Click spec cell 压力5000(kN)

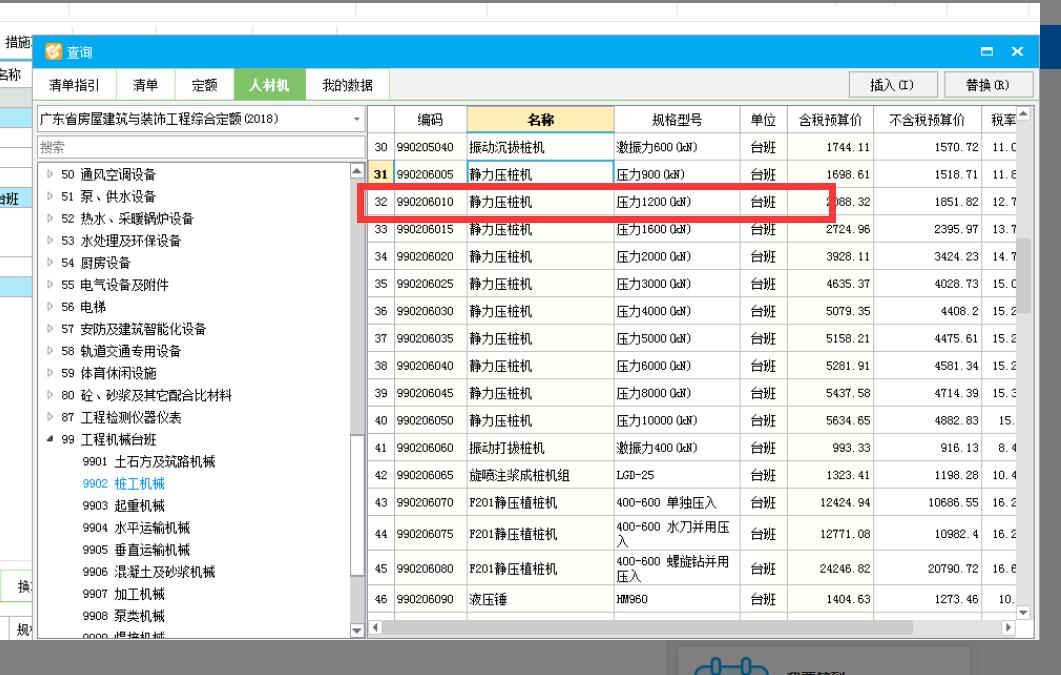coord(677,338)
